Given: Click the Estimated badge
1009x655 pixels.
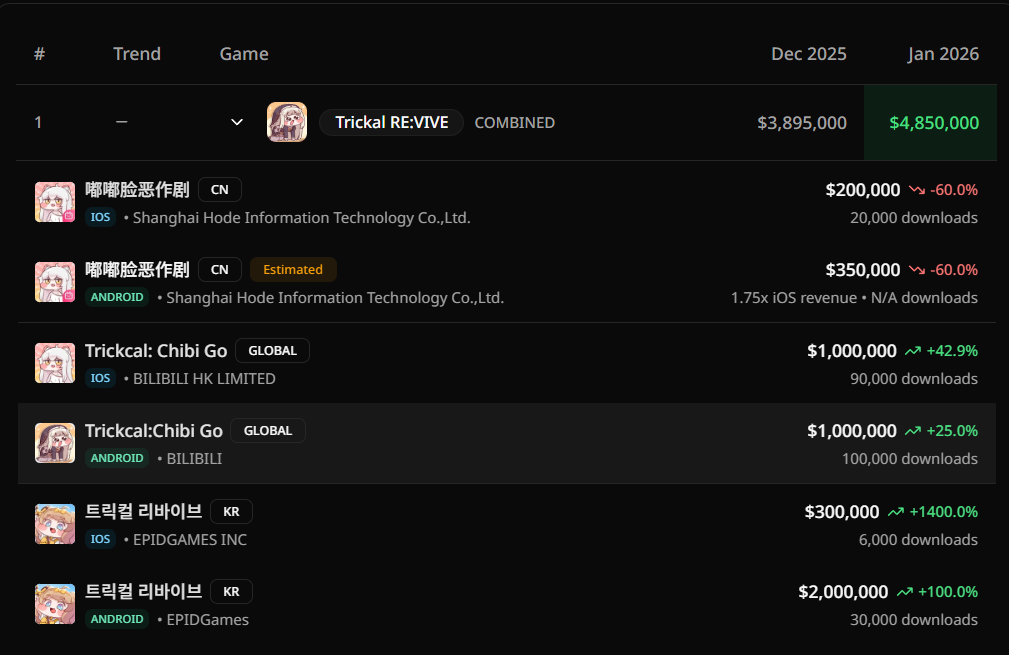Looking at the screenshot, I should click(x=293, y=270).
